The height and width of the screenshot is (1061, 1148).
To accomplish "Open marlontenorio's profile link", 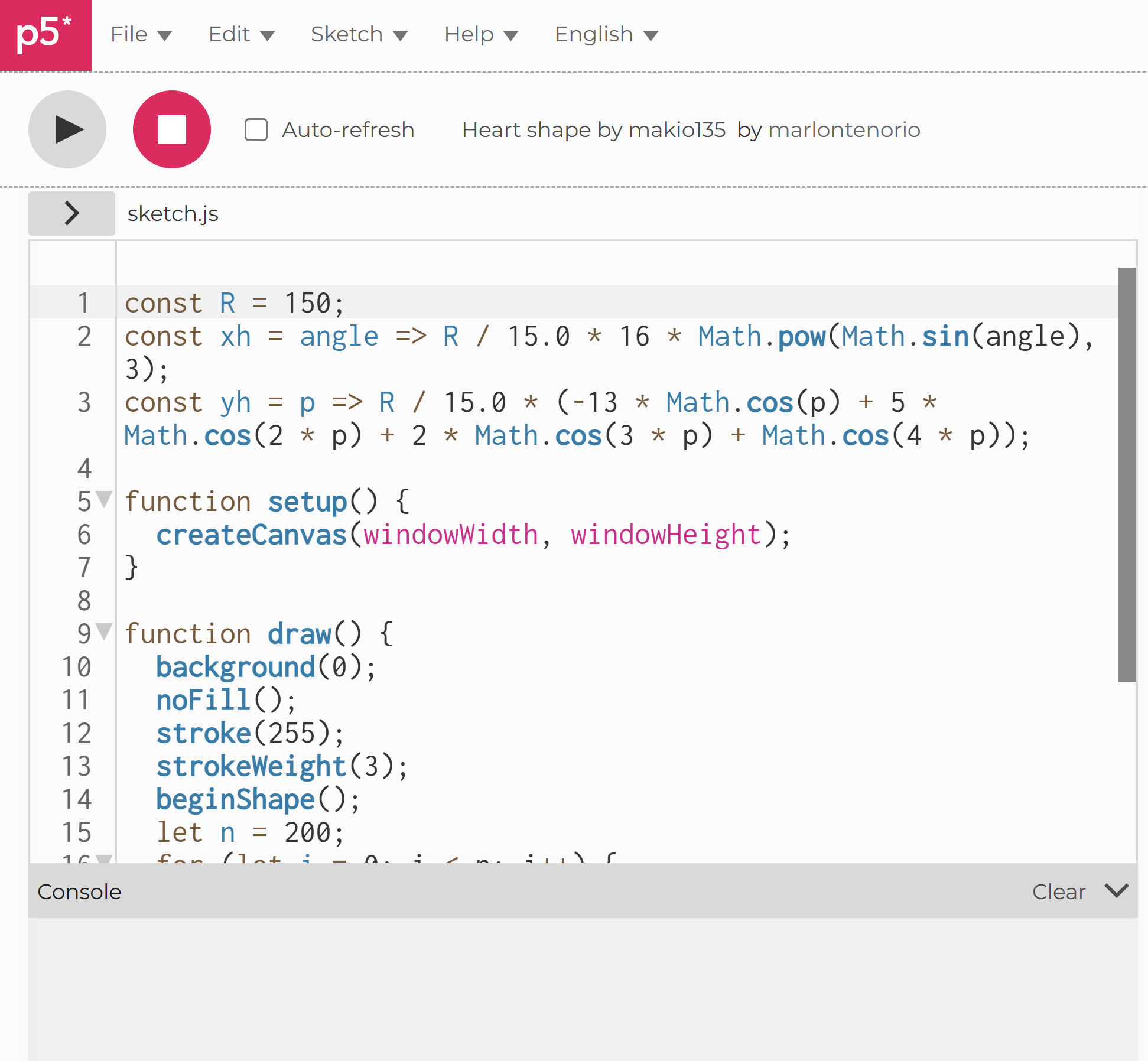I will 844,130.
